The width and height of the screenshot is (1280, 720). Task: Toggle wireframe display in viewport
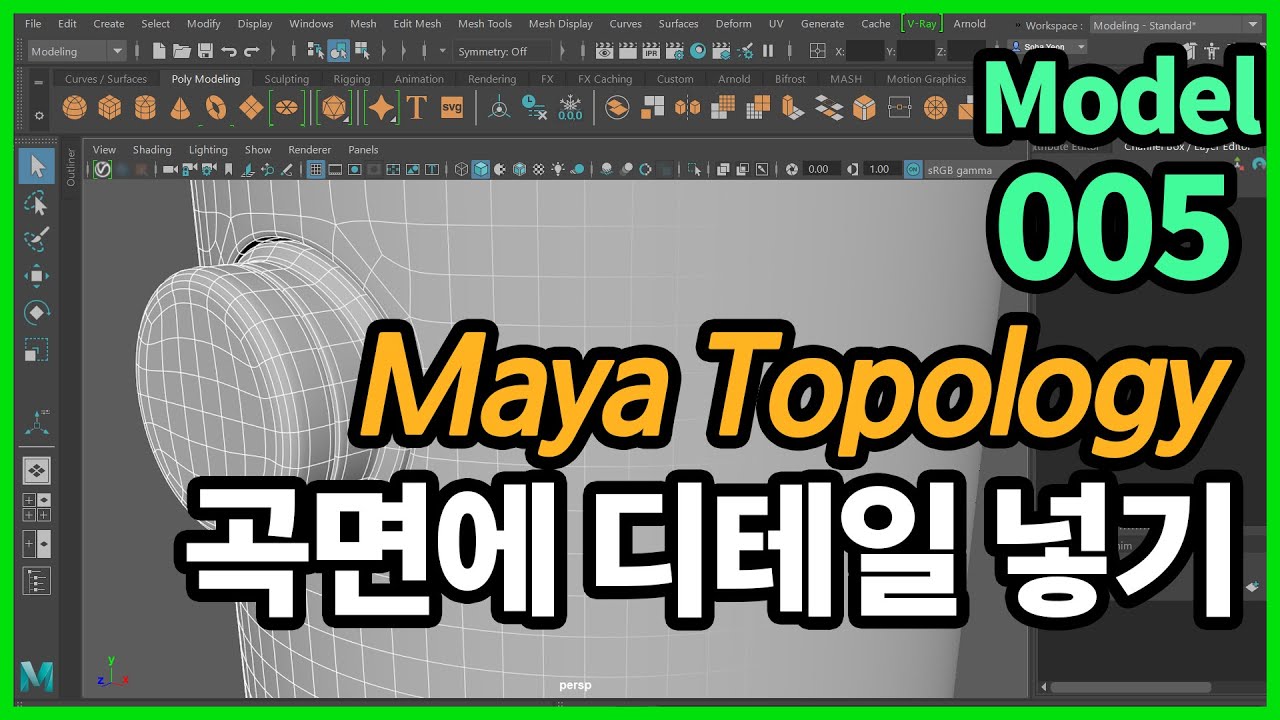(x=462, y=170)
